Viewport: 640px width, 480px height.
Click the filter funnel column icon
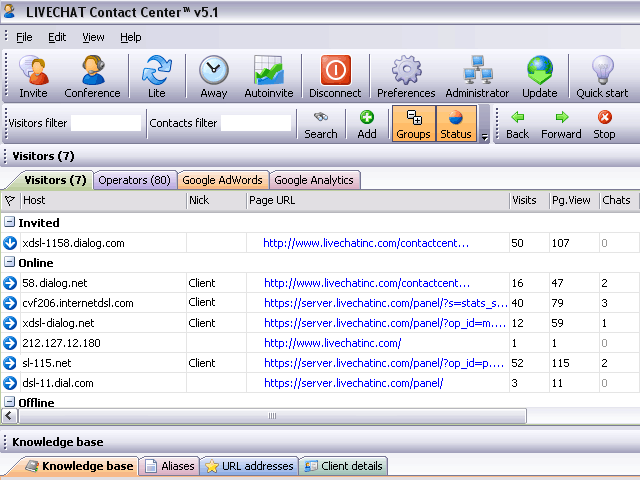10,200
